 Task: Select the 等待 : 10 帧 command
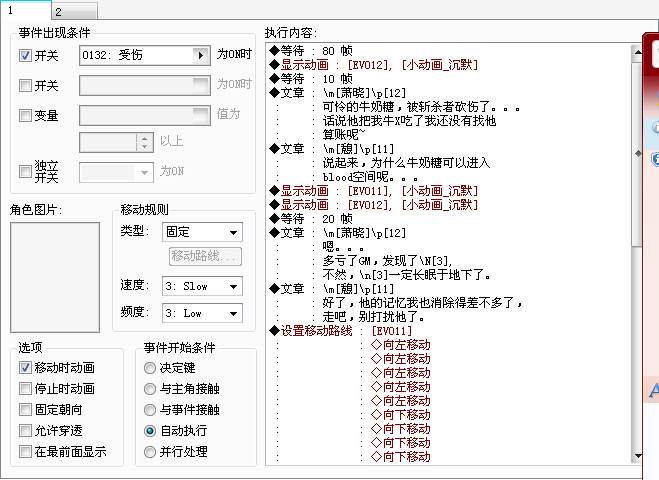pos(311,79)
